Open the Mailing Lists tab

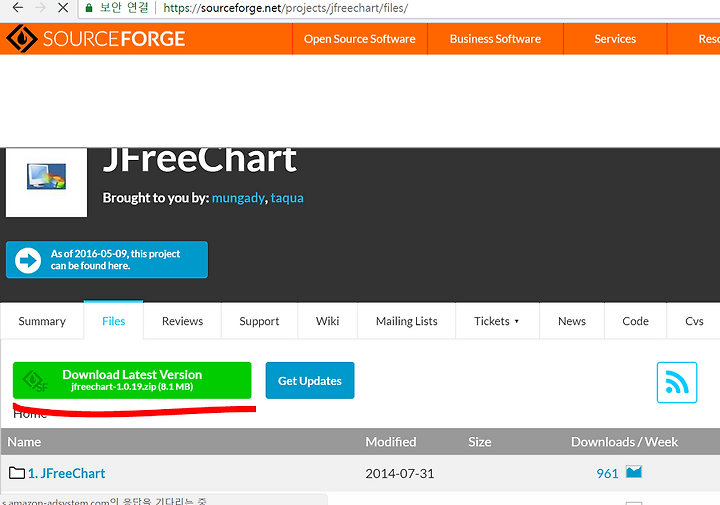(406, 321)
